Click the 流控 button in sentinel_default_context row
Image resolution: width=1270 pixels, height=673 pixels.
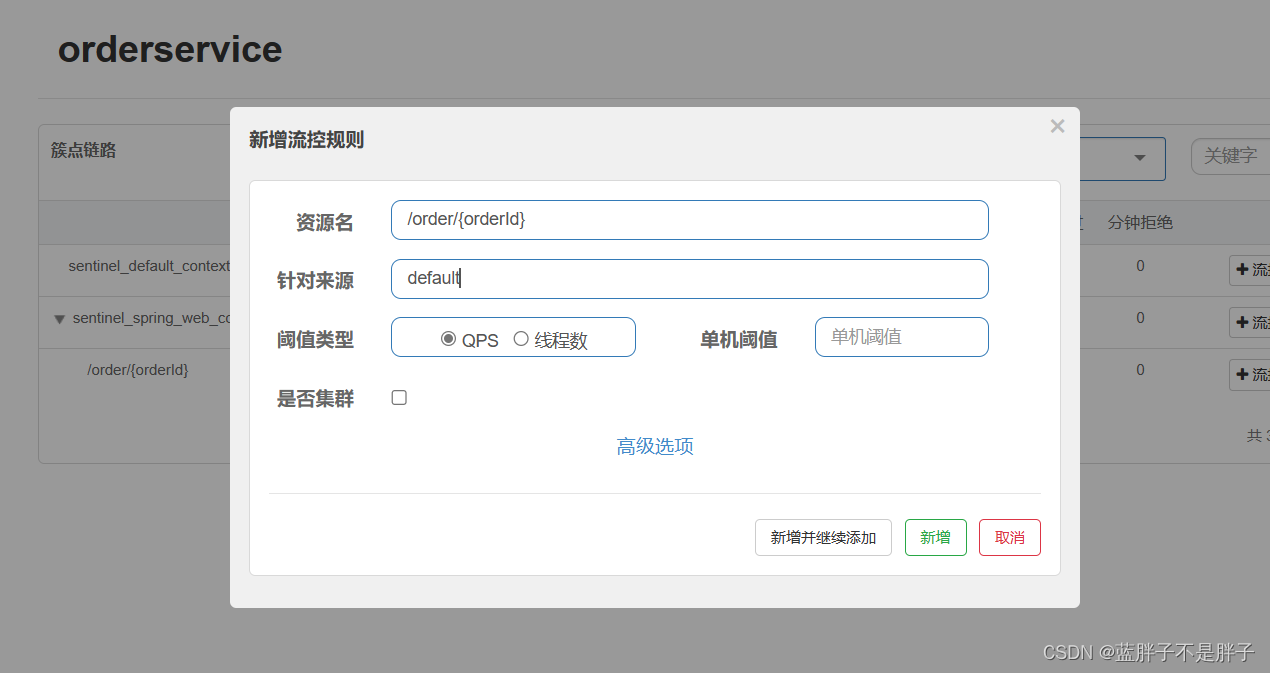click(x=1250, y=270)
